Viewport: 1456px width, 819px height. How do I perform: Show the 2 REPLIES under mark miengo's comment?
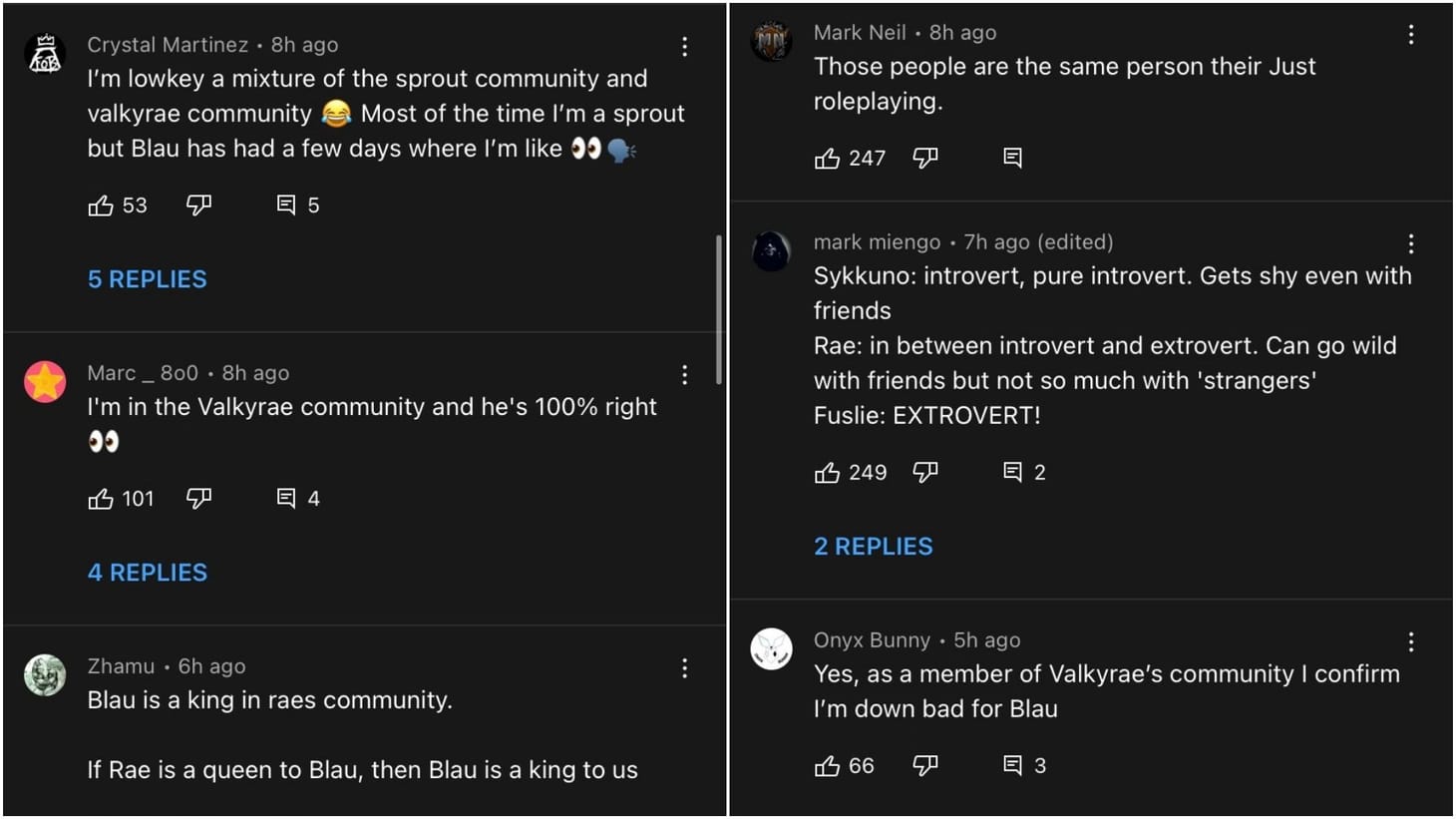click(873, 546)
